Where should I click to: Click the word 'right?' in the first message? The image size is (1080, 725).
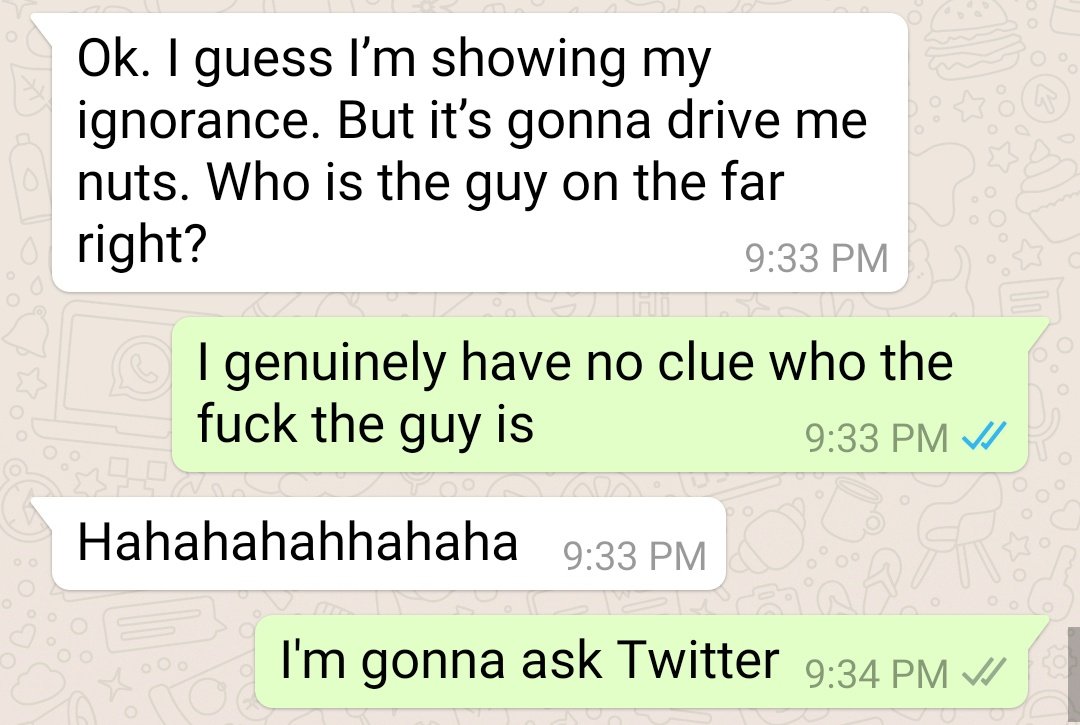(x=142, y=244)
